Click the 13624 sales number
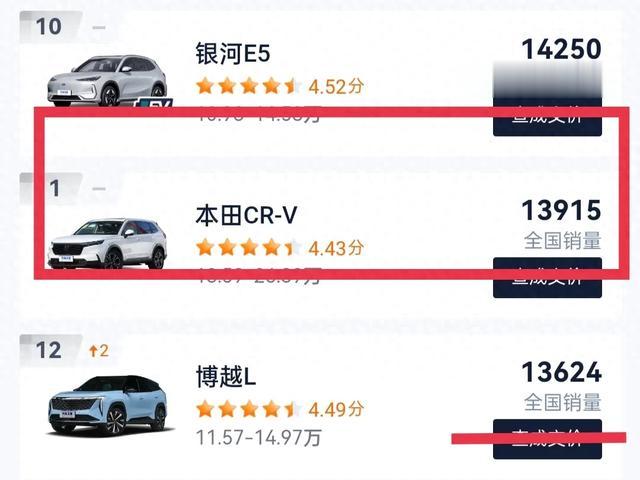The width and height of the screenshot is (640, 480). (561, 373)
